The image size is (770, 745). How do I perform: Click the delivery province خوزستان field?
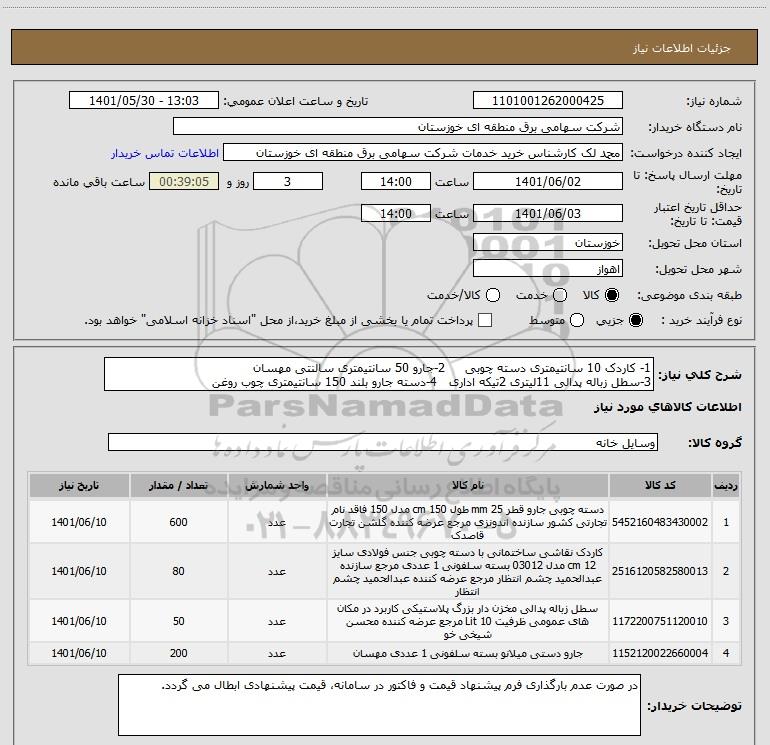pyautogui.click(x=547, y=243)
